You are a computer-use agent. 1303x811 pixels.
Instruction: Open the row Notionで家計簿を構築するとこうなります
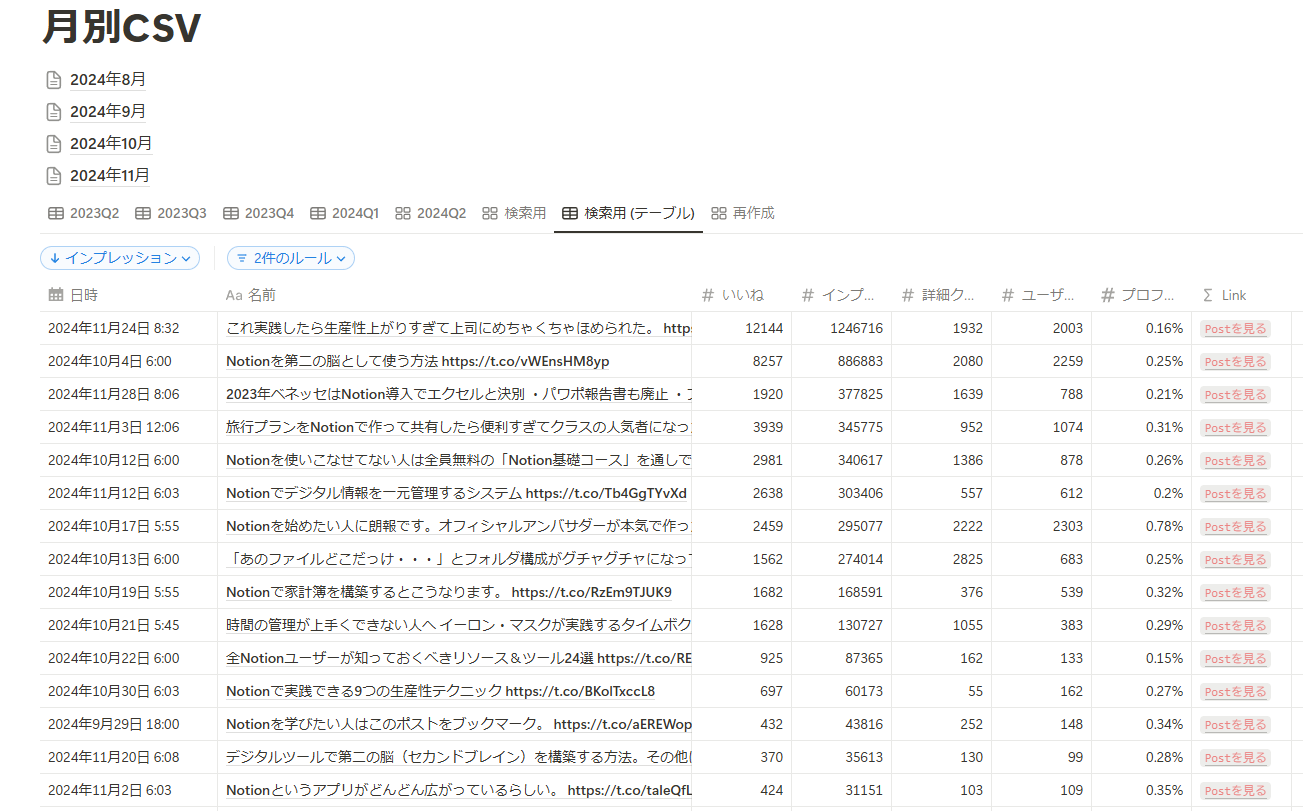click(x=449, y=592)
